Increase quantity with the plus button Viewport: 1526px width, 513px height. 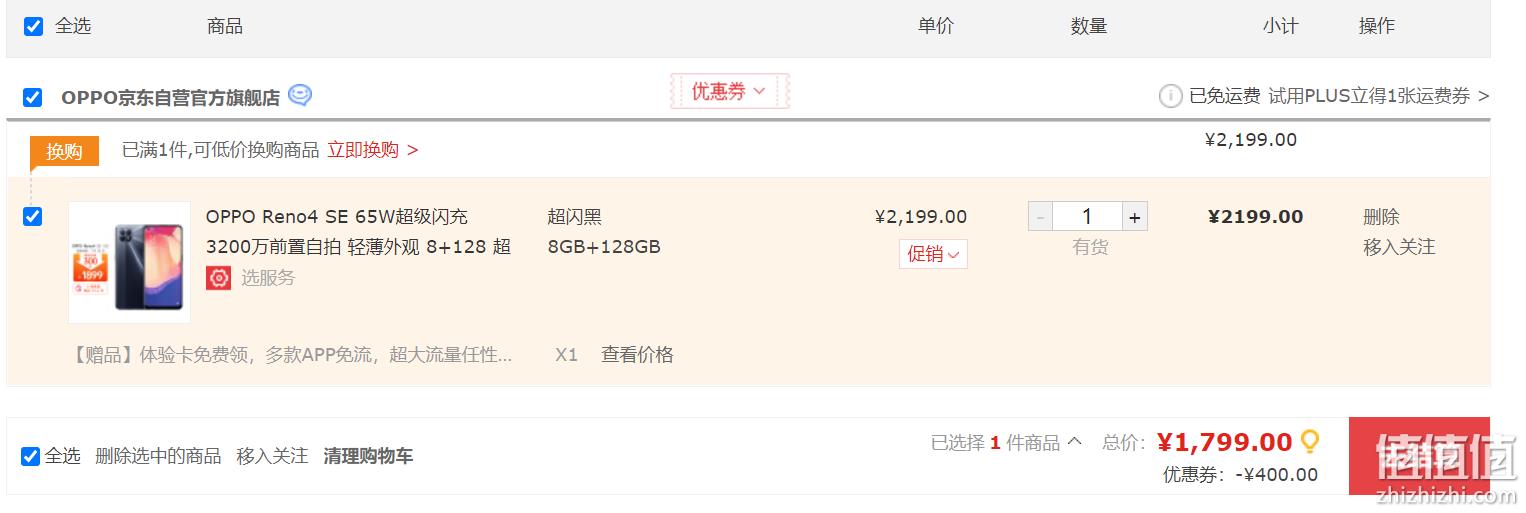point(1134,217)
